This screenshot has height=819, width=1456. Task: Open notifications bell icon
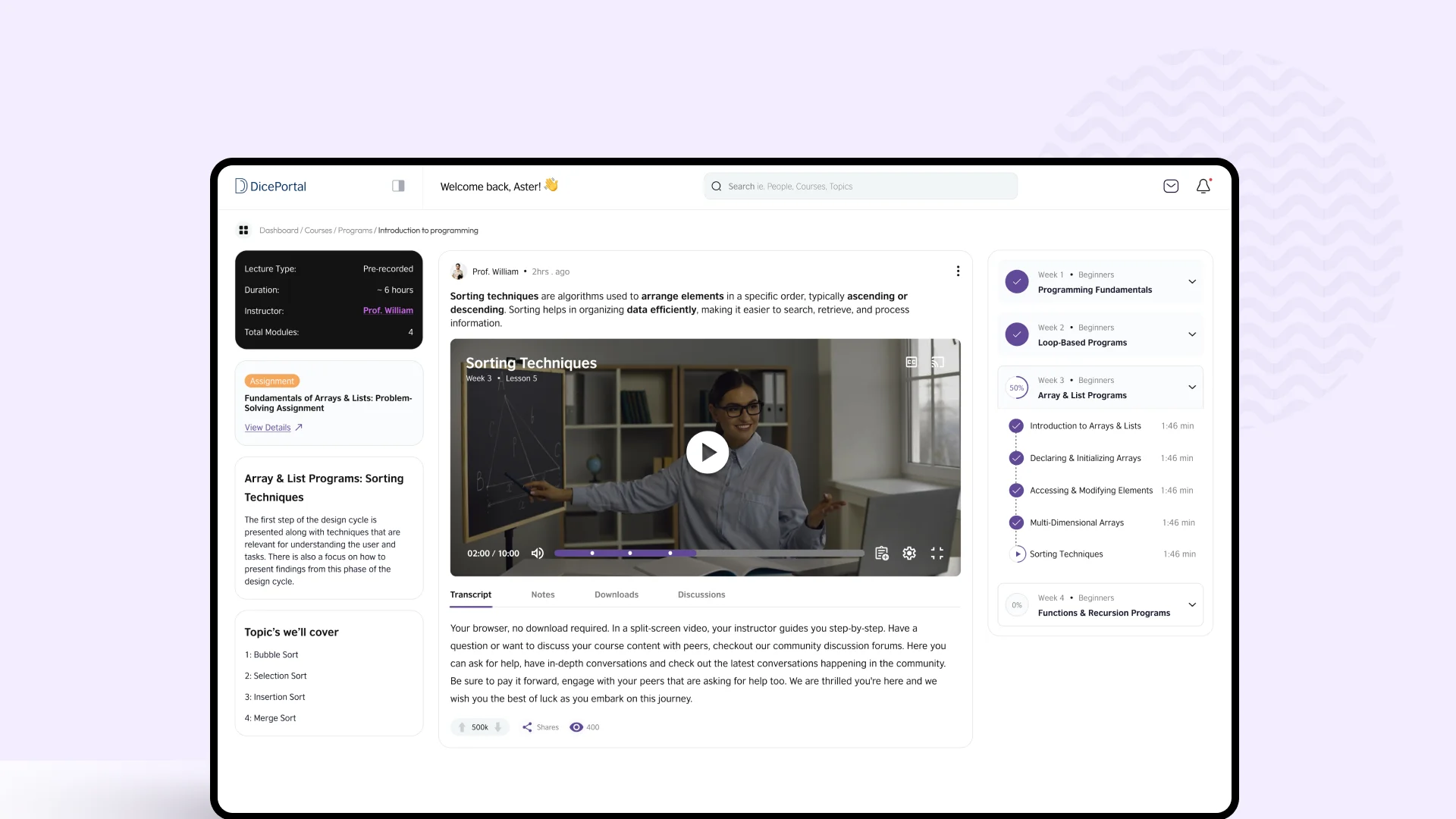click(1203, 186)
